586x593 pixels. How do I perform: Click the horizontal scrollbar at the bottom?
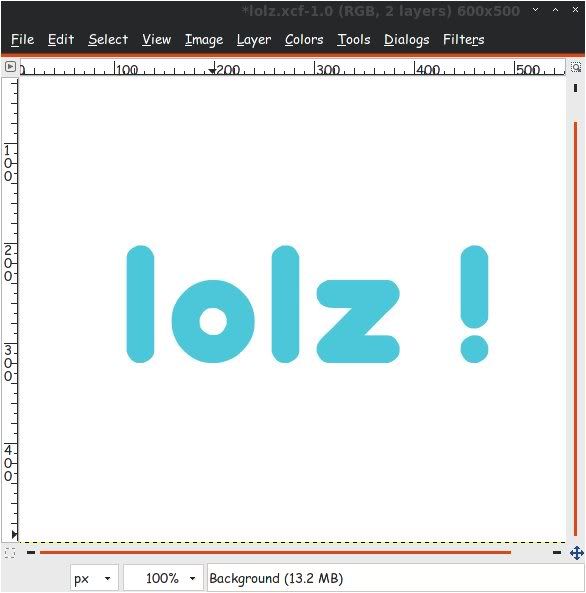click(x=275, y=553)
